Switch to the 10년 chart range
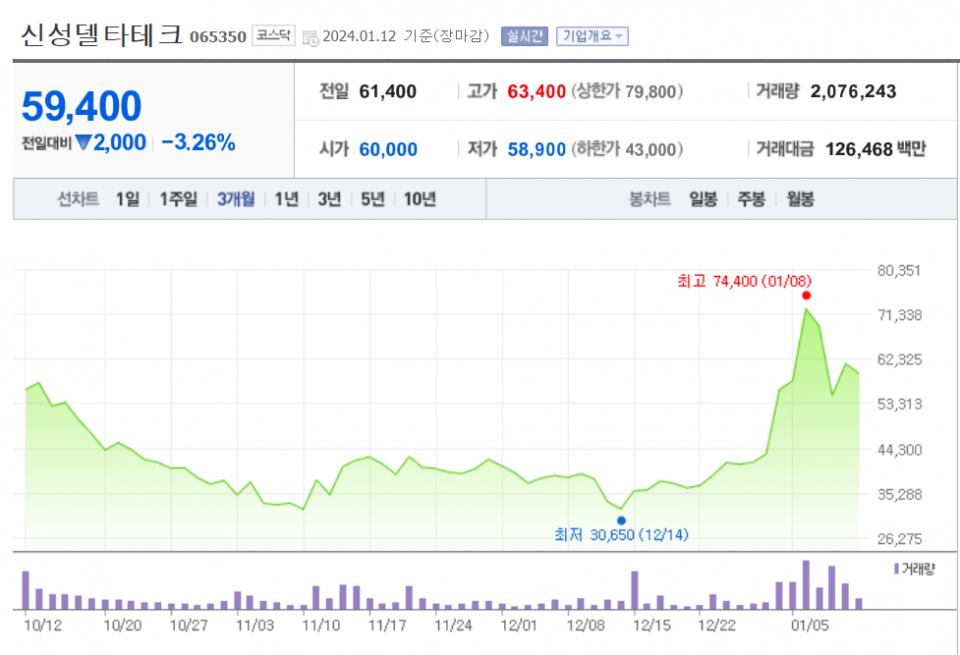This screenshot has width=960, height=655. click(419, 199)
